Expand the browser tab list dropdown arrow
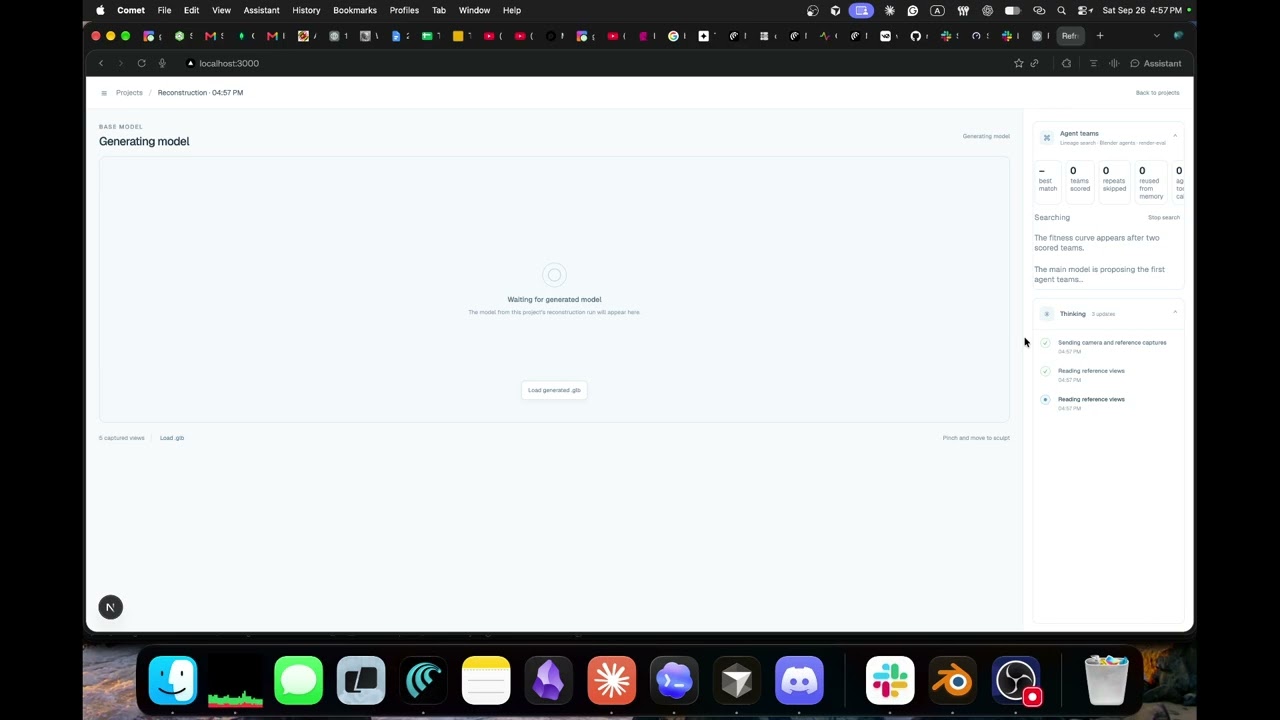The height and width of the screenshot is (720, 1280). (1157, 36)
